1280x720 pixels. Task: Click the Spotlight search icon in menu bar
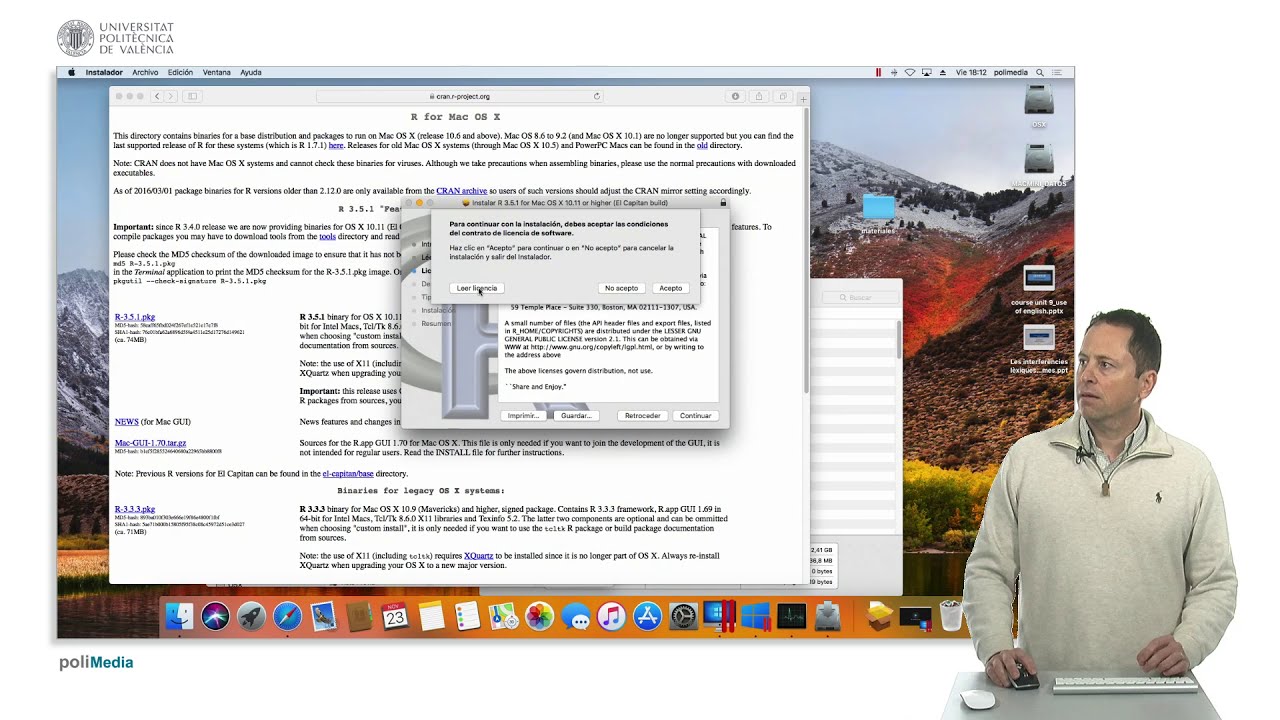pyautogui.click(x=1040, y=72)
